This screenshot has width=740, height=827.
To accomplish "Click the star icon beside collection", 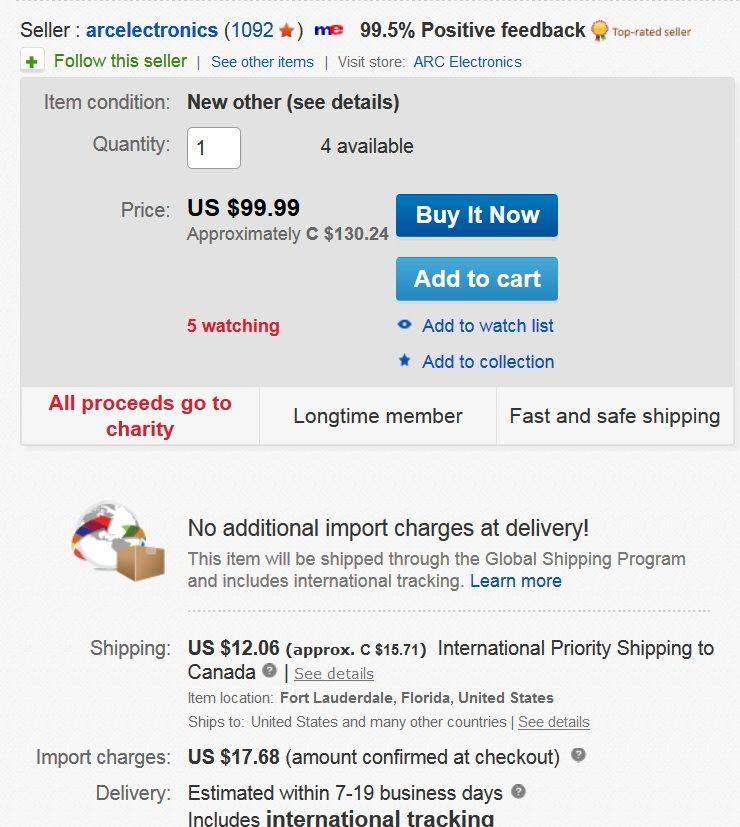I will coord(404,361).
